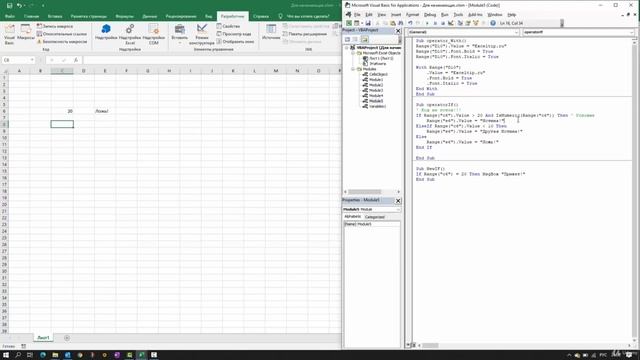
Task: Collapse Microsoft Excel Objects folder
Action: (353, 53)
